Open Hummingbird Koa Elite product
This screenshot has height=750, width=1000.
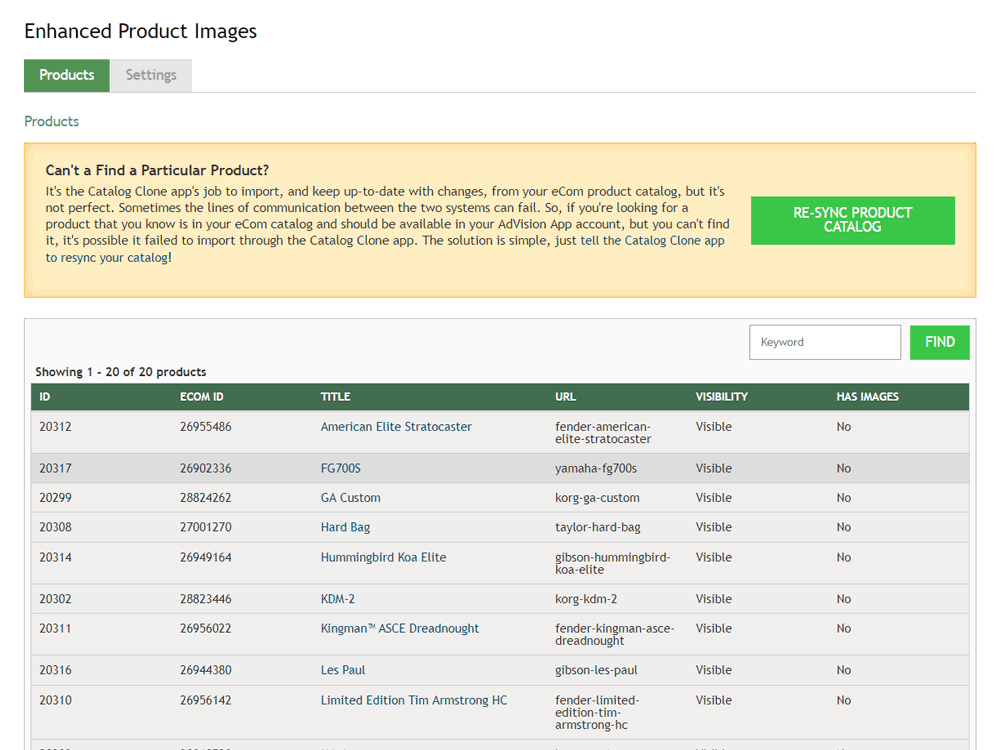click(x=383, y=557)
